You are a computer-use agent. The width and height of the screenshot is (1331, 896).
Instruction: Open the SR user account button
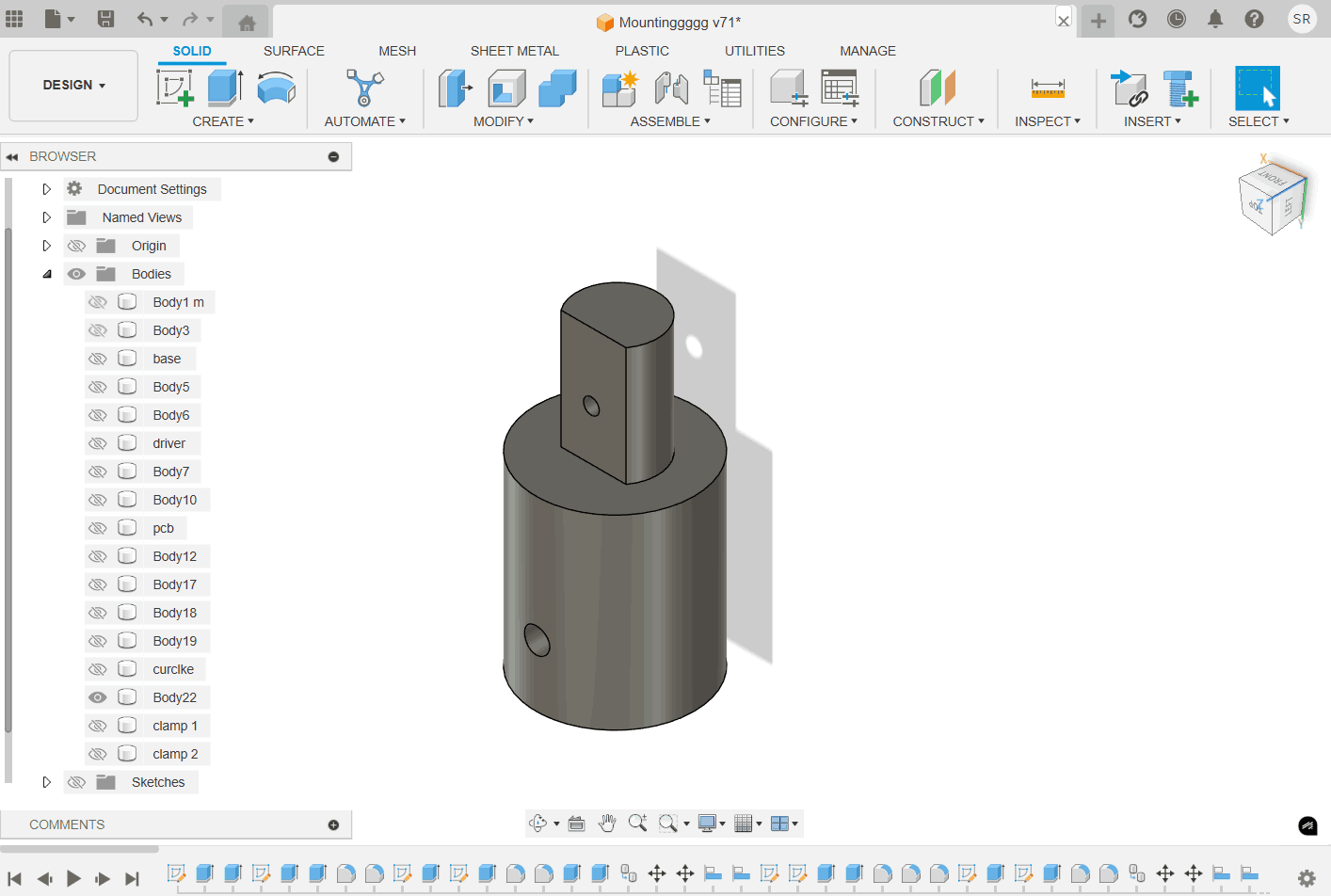1302,19
